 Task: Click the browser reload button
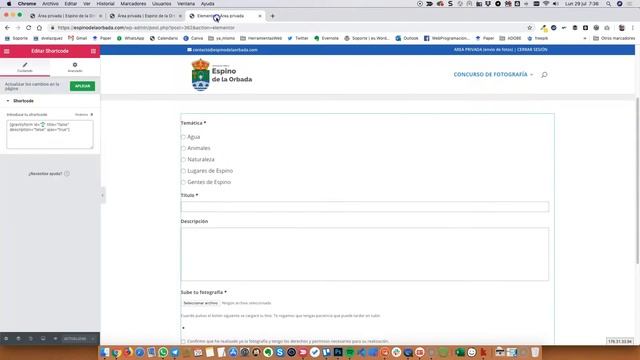pos(29,28)
